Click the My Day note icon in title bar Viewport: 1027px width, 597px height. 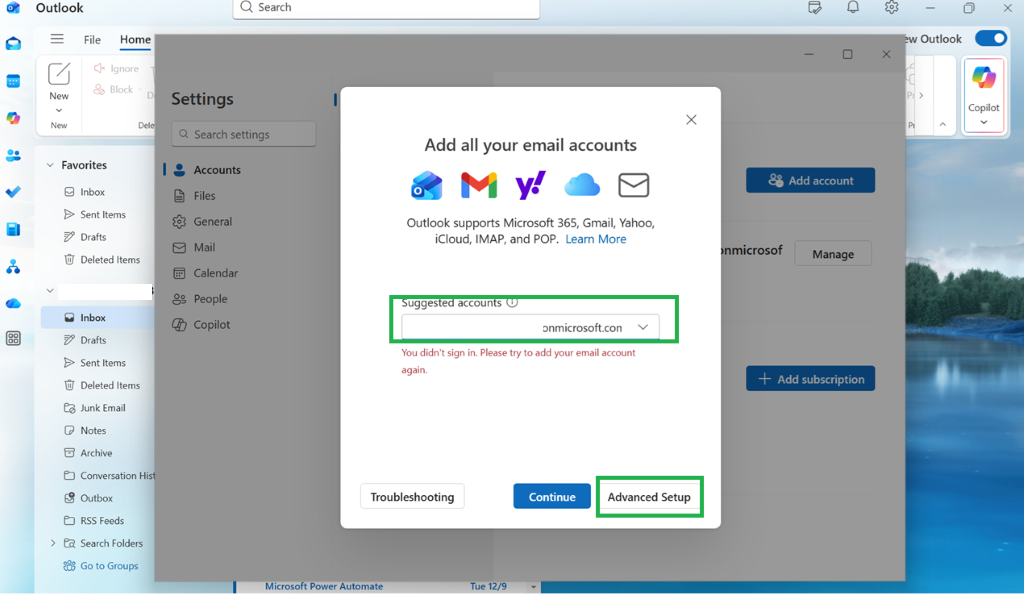point(814,8)
